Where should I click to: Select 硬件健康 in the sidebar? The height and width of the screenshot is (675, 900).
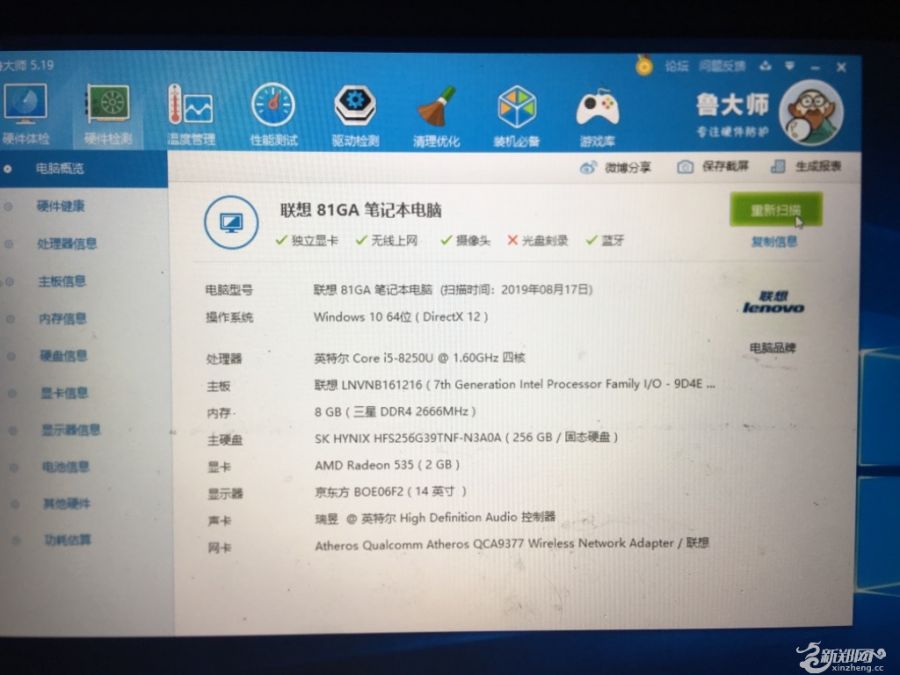pyautogui.click(x=61, y=205)
